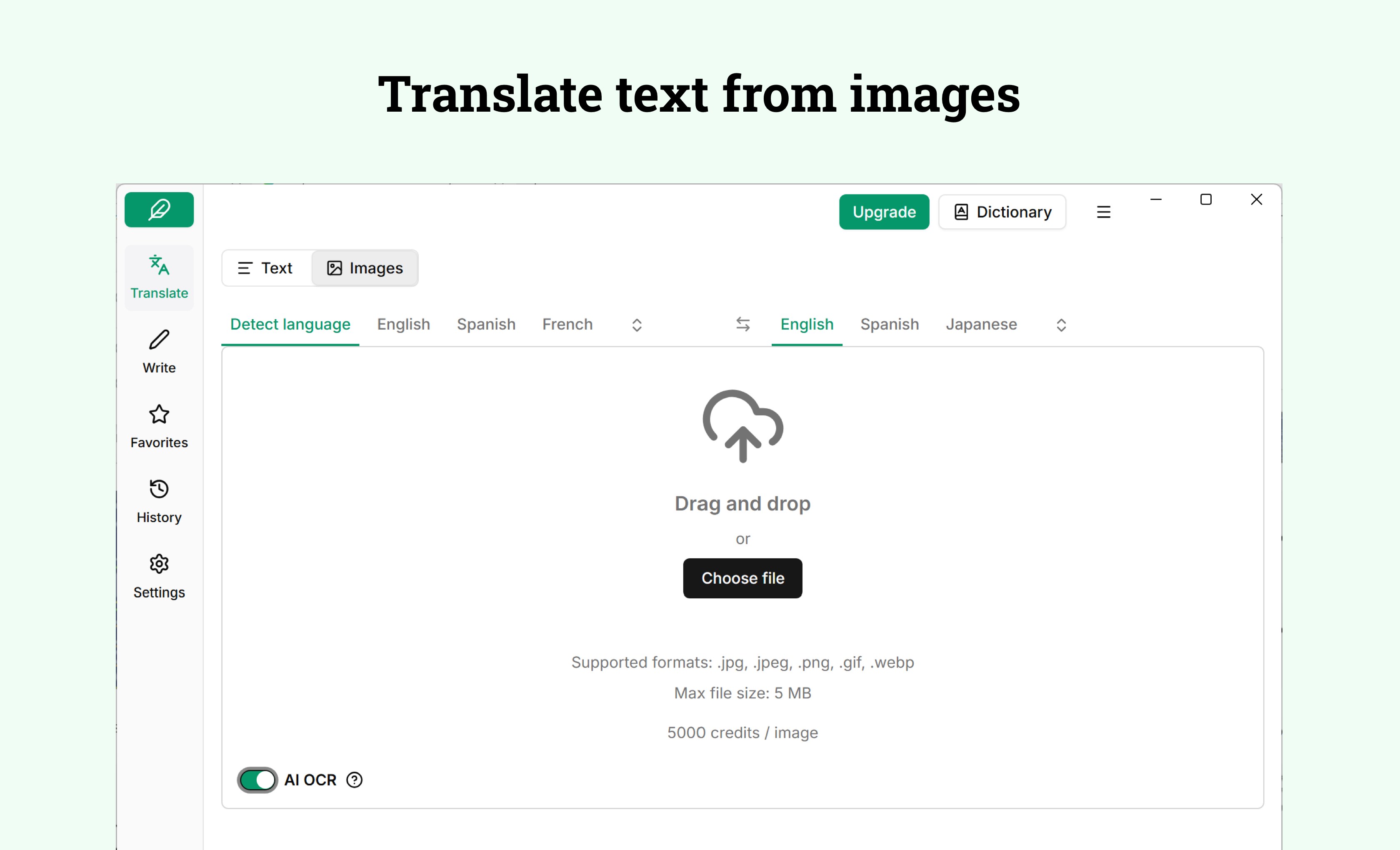The height and width of the screenshot is (850, 1400).
Task: Disable the AI OCR toggle
Action: pos(257,780)
